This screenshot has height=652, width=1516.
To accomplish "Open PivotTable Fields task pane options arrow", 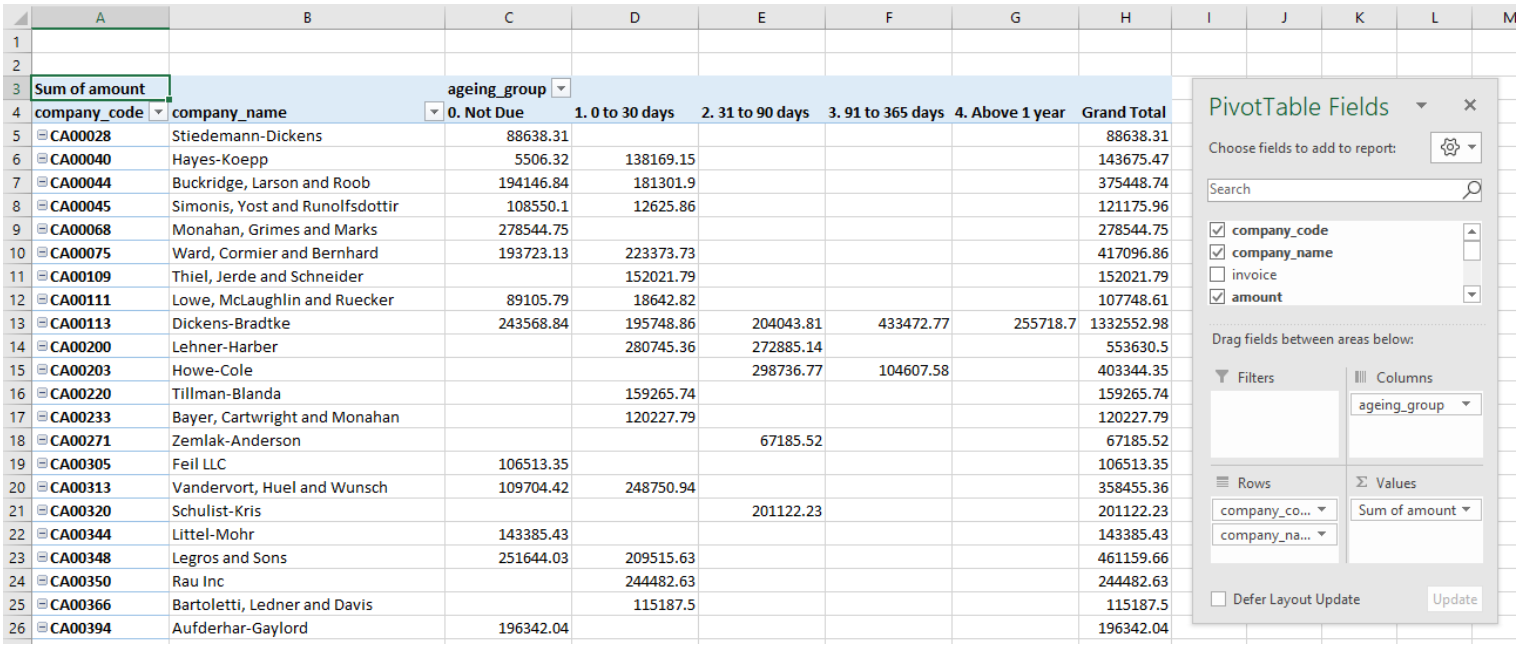I will coord(1421,106).
